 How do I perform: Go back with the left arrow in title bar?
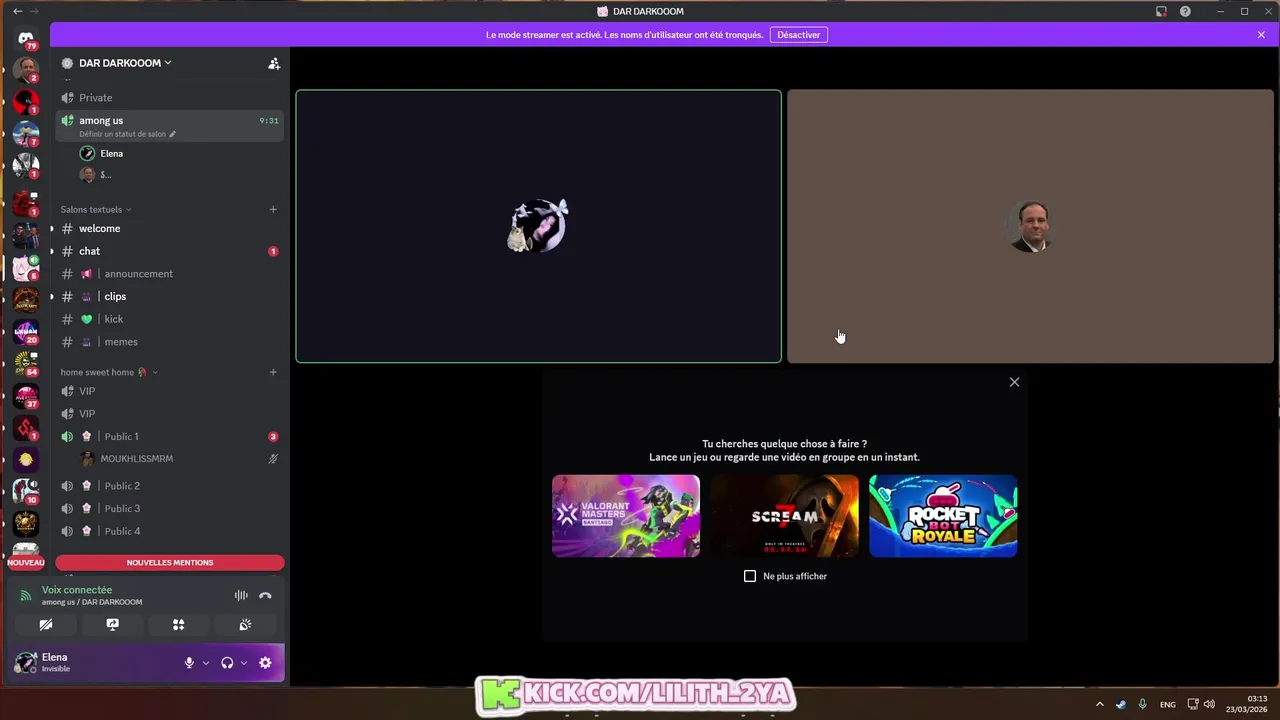[17, 11]
